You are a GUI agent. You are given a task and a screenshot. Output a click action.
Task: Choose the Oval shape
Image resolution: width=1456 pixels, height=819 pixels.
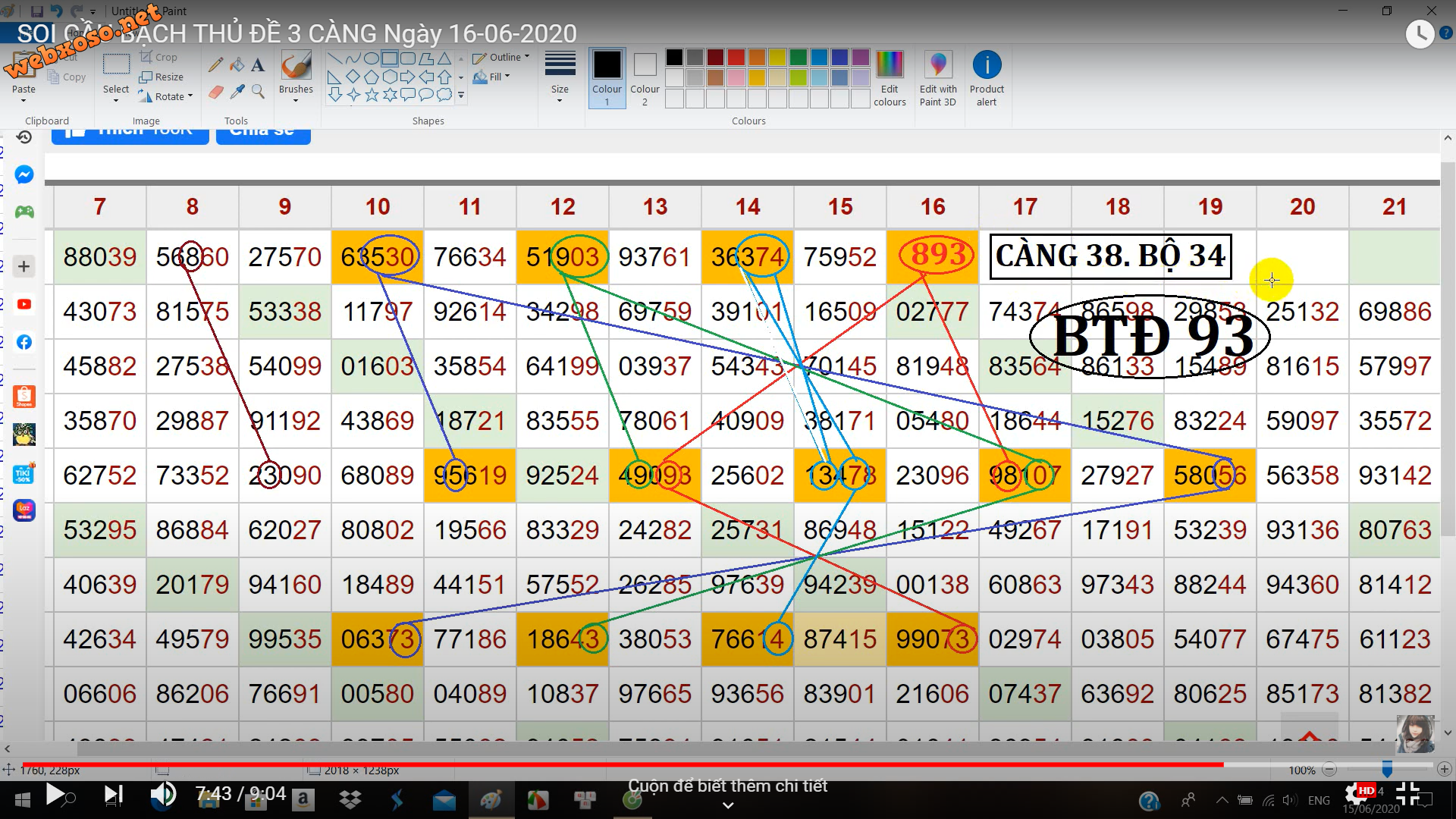coord(371,59)
